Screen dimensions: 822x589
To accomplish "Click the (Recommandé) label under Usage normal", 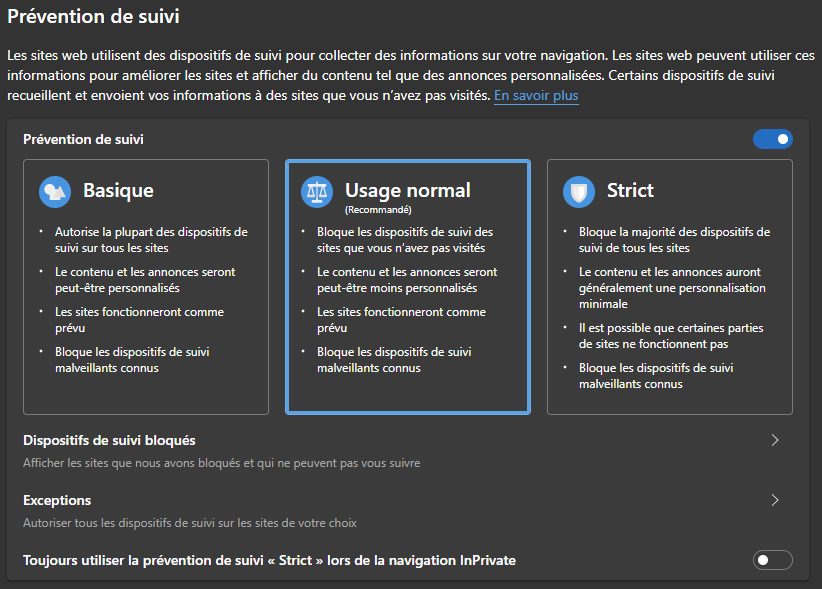I will (x=379, y=210).
